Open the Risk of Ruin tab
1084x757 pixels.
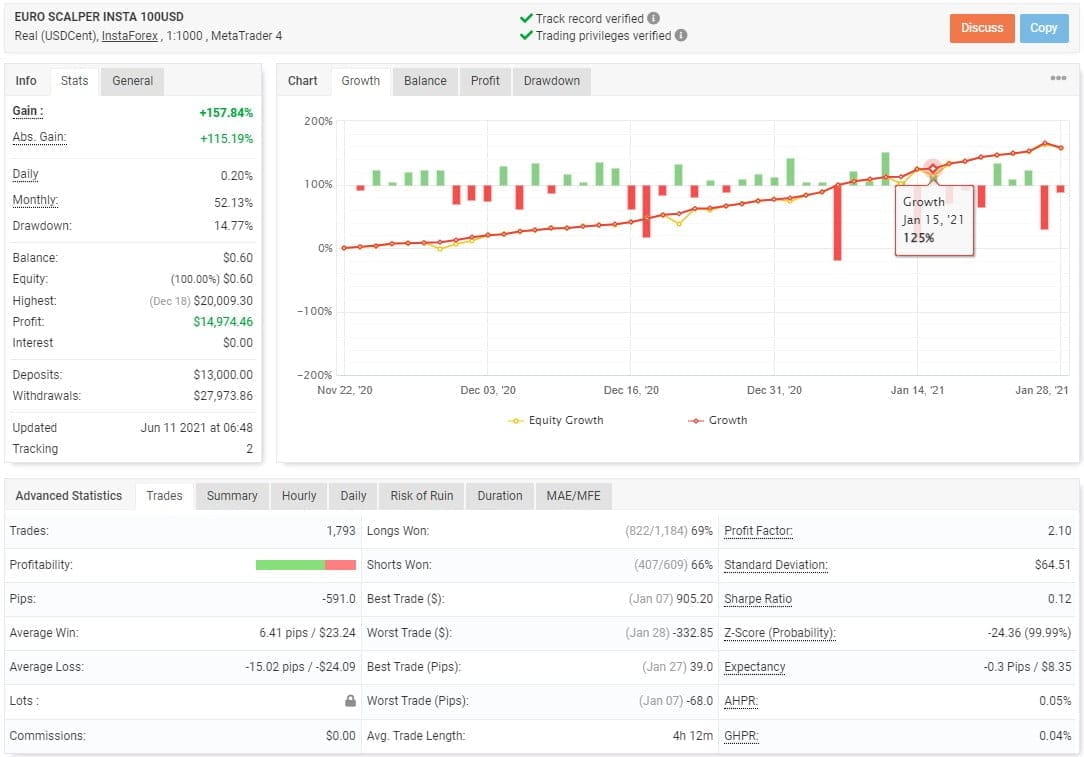pyautogui.click(x=419, y=495)
